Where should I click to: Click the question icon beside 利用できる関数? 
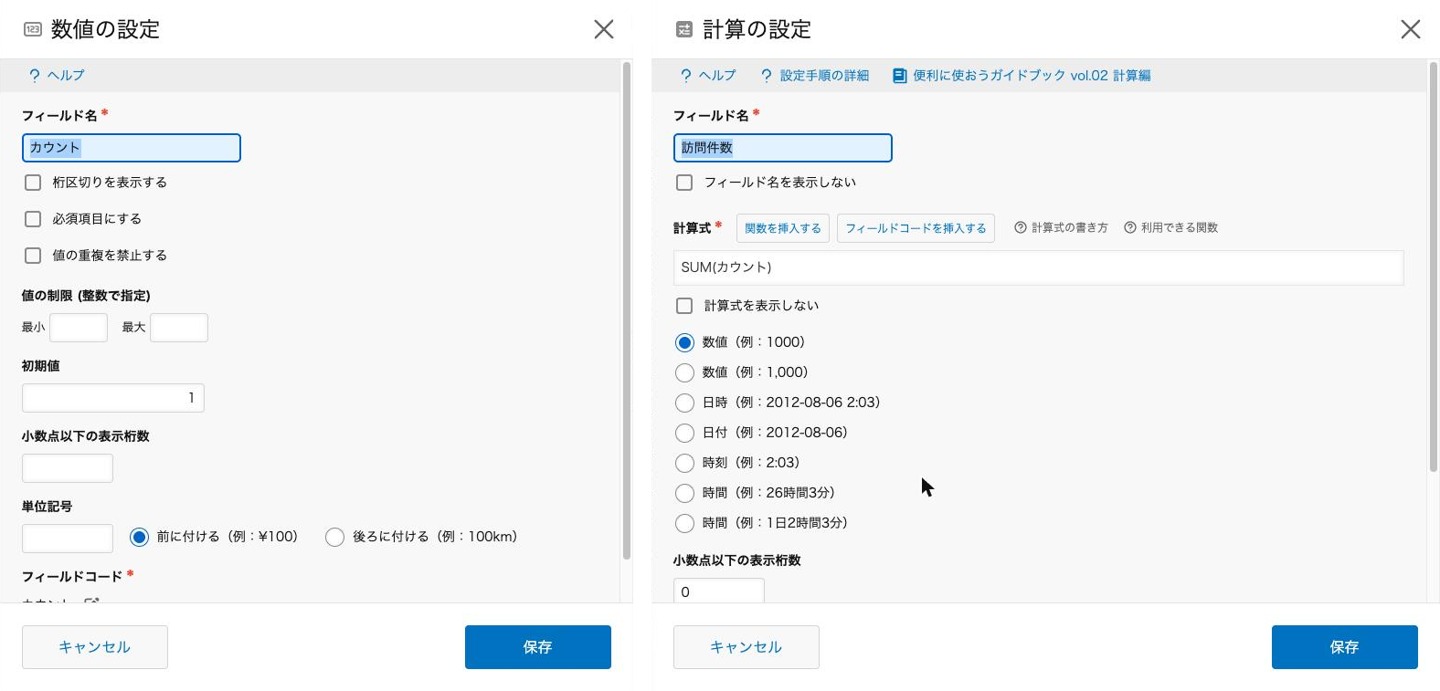[1130, 228]
